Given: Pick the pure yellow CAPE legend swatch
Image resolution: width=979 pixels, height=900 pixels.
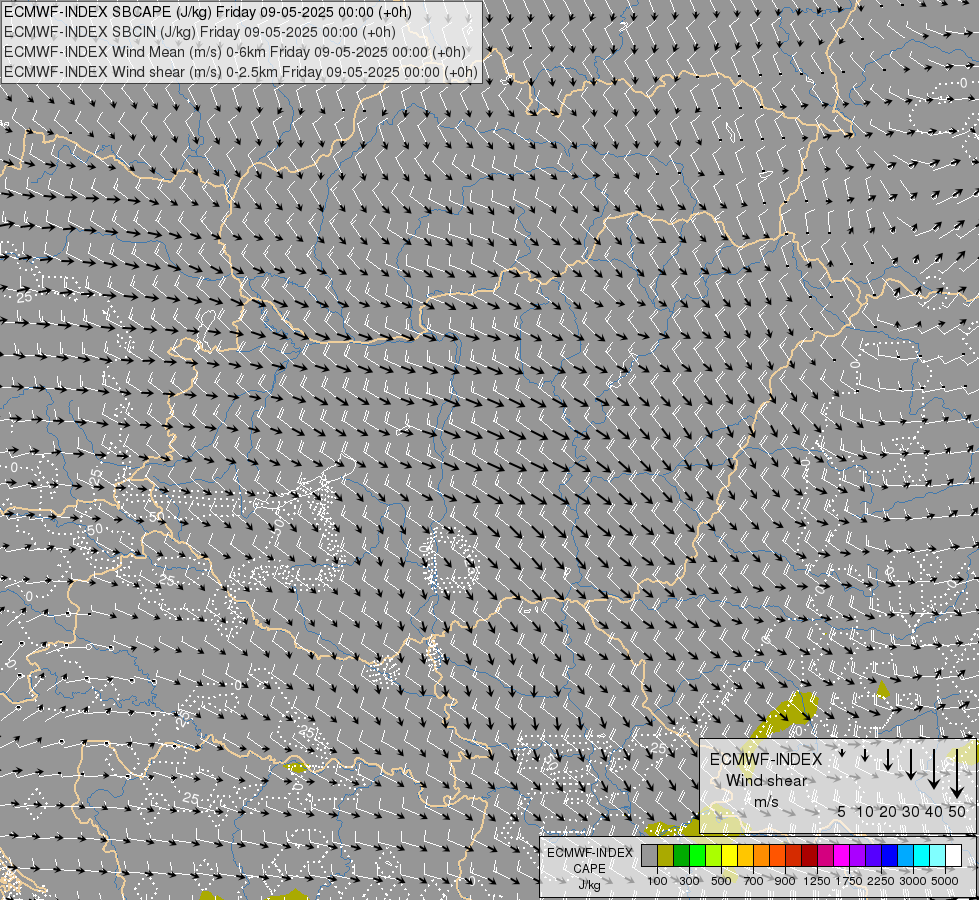Looking at the screenshot, I should click(729, 855).
